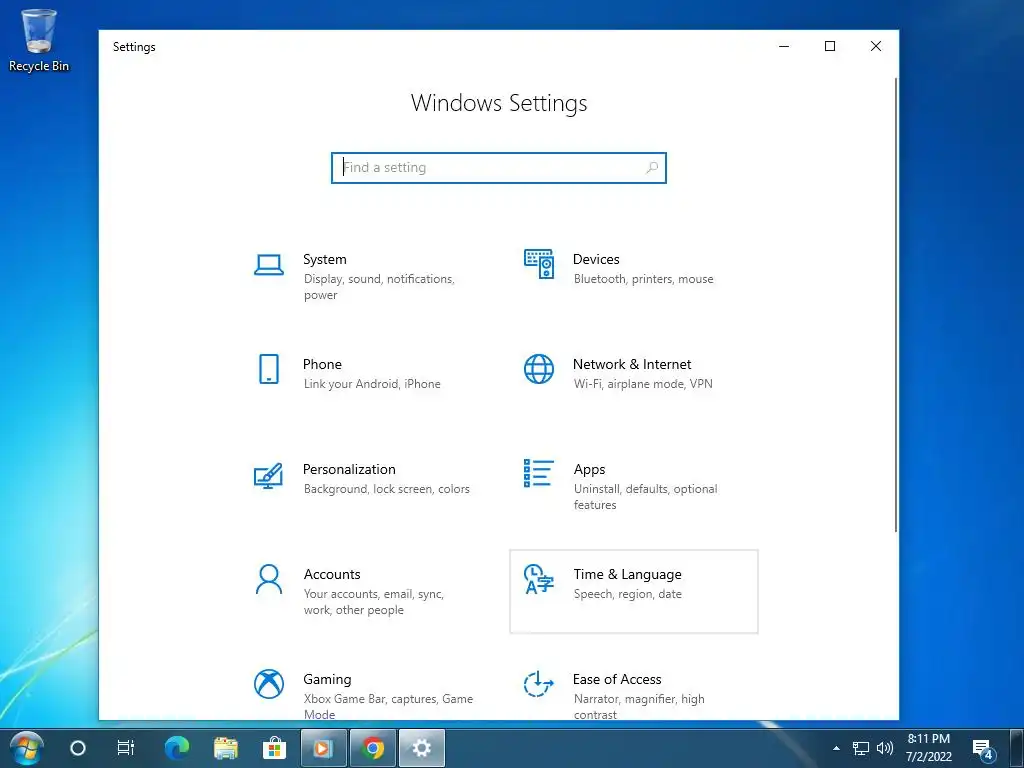Click the System heading text
Screen dimensions: 1024x768
pos(325,259)
